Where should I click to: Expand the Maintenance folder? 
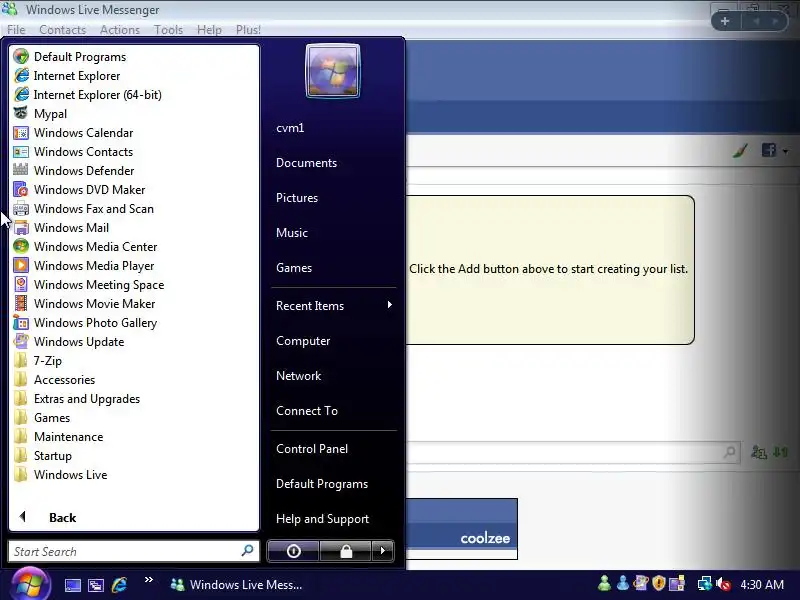point(59,437)
